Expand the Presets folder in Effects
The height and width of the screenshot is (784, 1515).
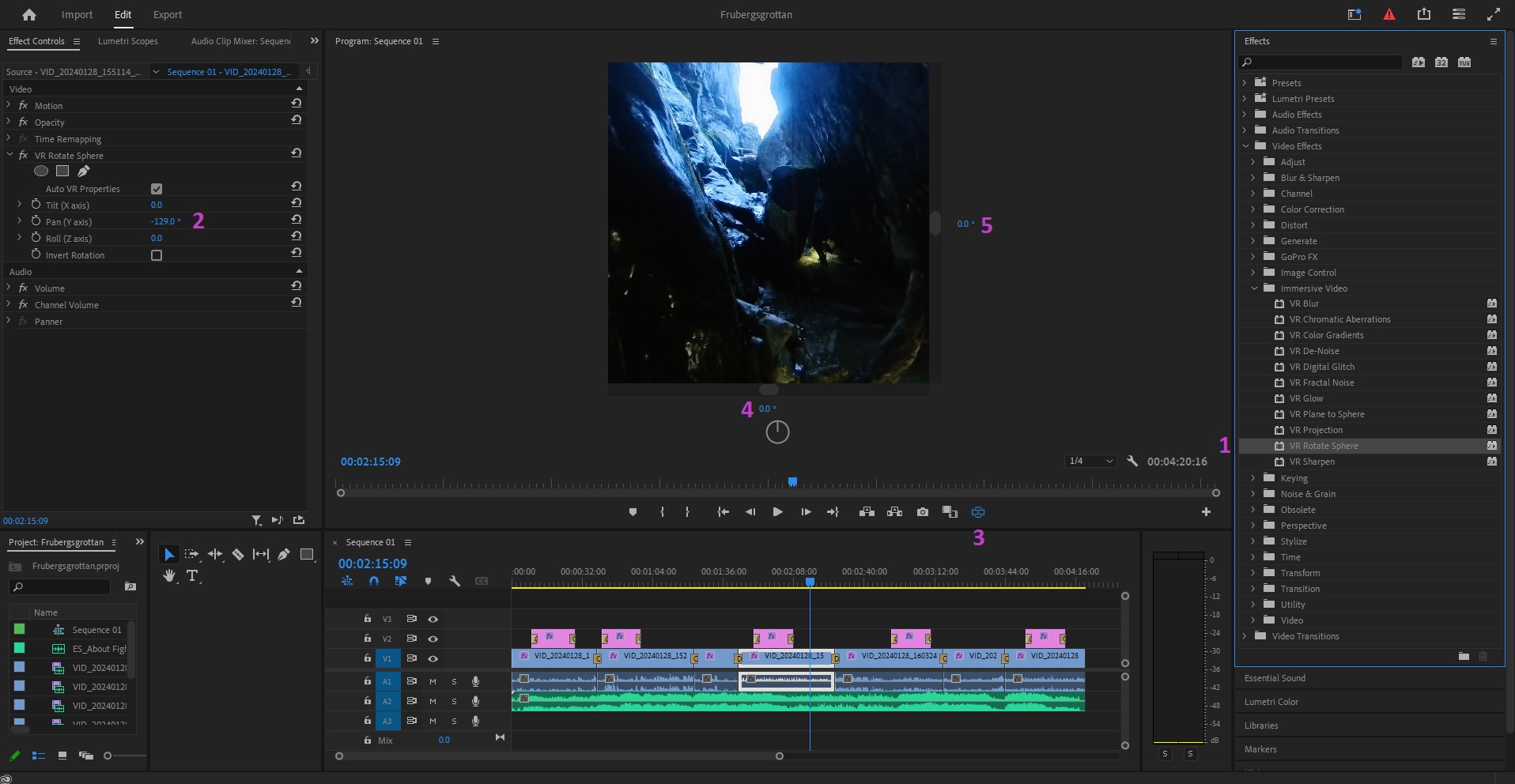click(1245, 82)
